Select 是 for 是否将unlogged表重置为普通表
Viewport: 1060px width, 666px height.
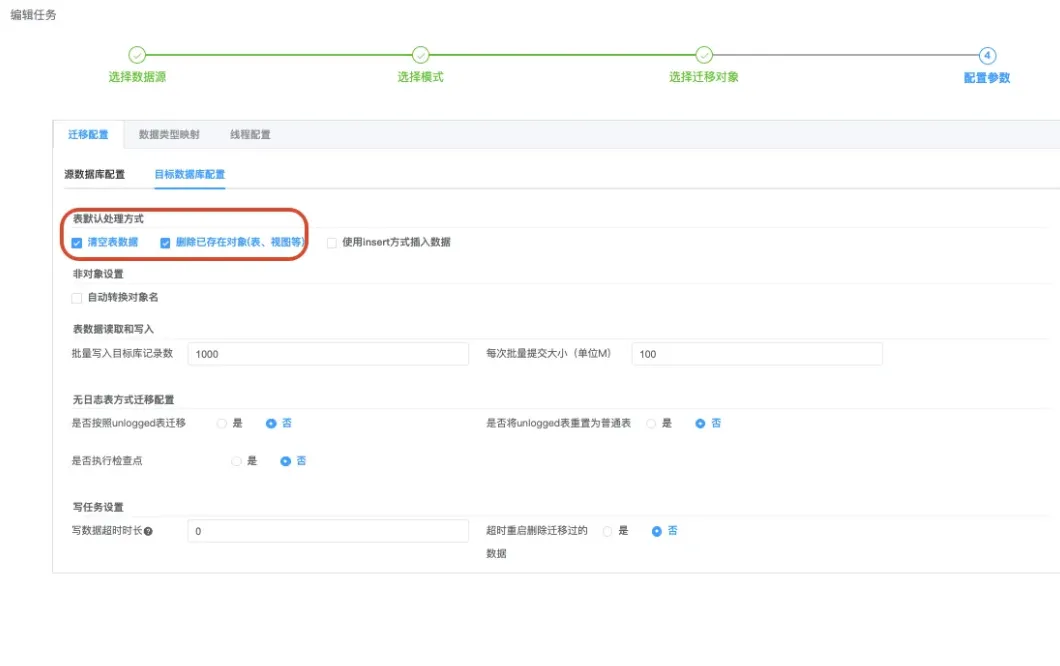pyautogui.click(x=651, y=423)
